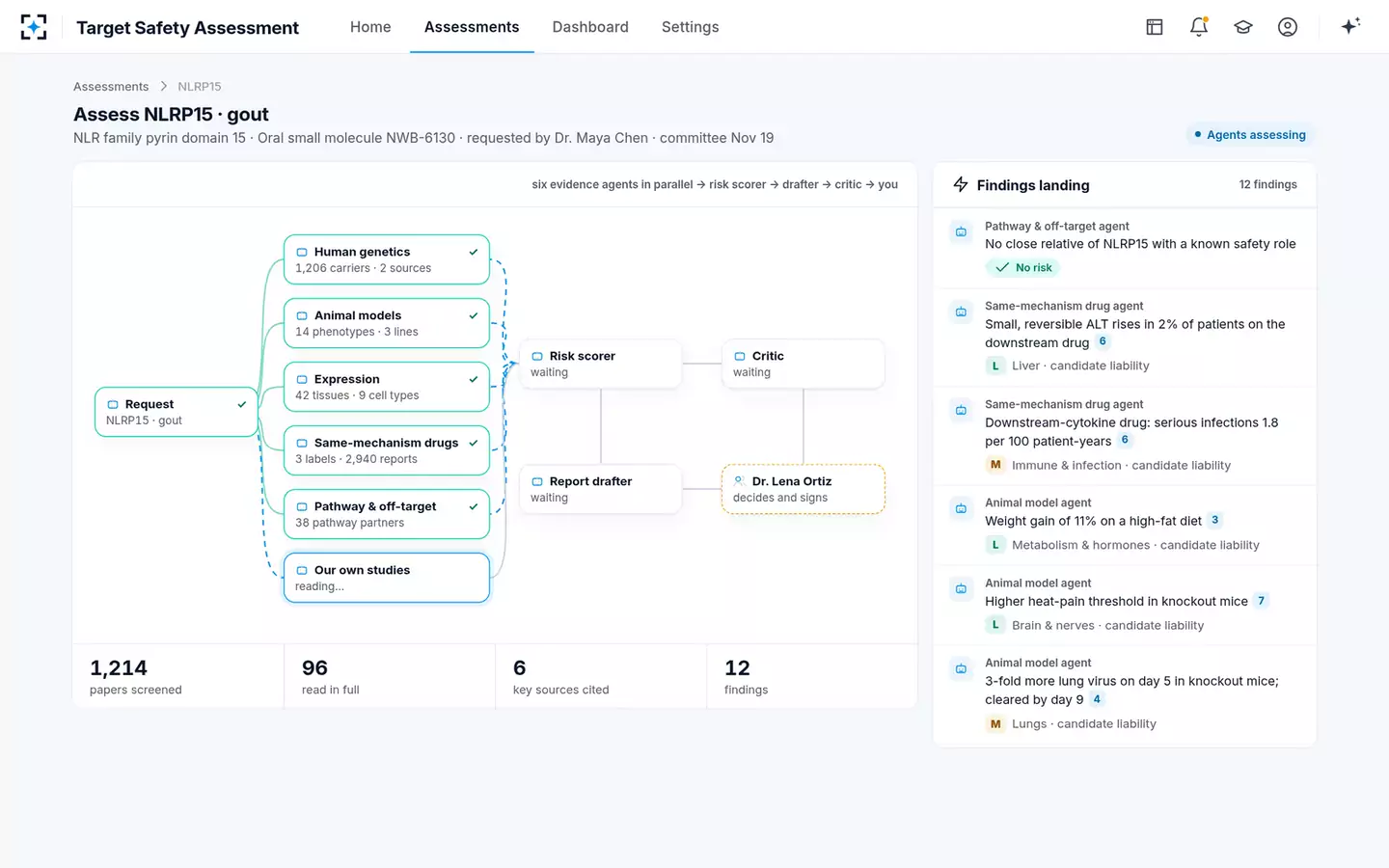1389x868 pixels.
Task: Click the graduation cap learning icon
Action: pyautogui.click(x=1243, y=27)
